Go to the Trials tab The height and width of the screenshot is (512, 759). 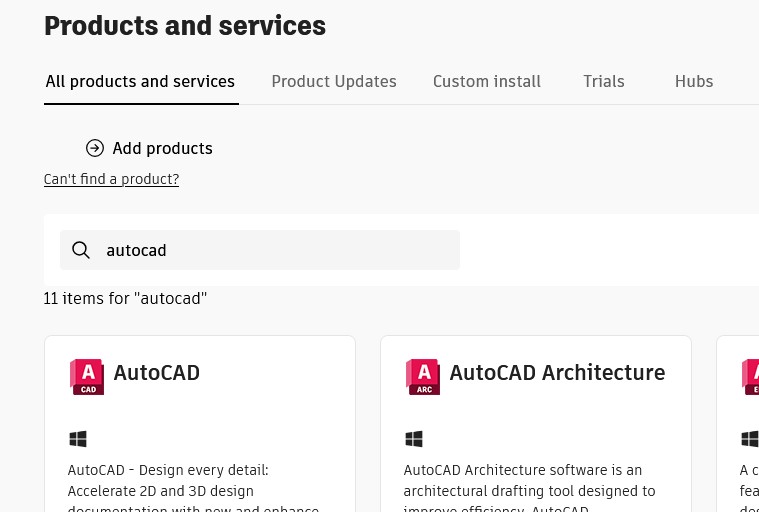tap(604, 82)
